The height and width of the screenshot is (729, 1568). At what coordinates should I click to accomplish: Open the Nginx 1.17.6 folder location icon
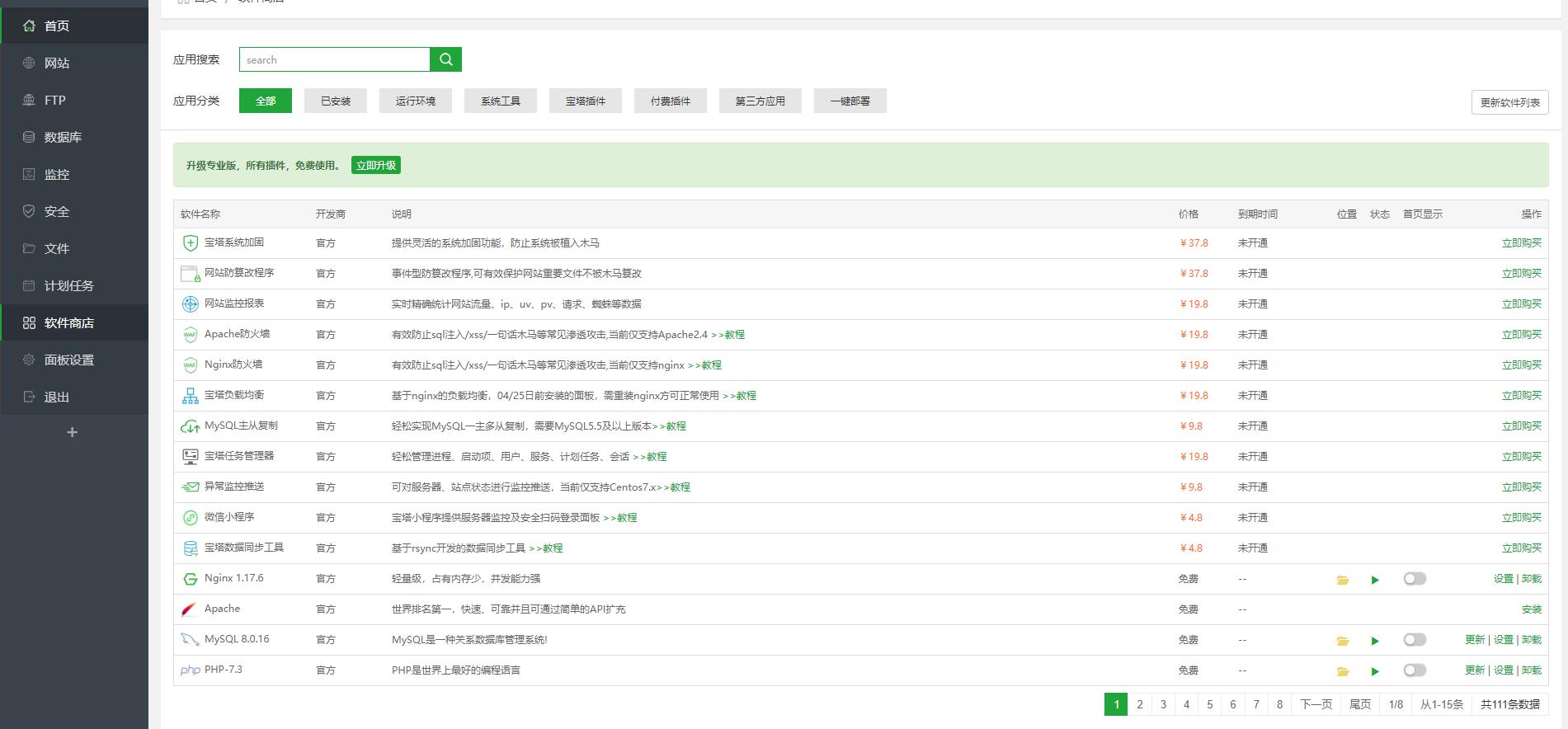[1343, 580]
